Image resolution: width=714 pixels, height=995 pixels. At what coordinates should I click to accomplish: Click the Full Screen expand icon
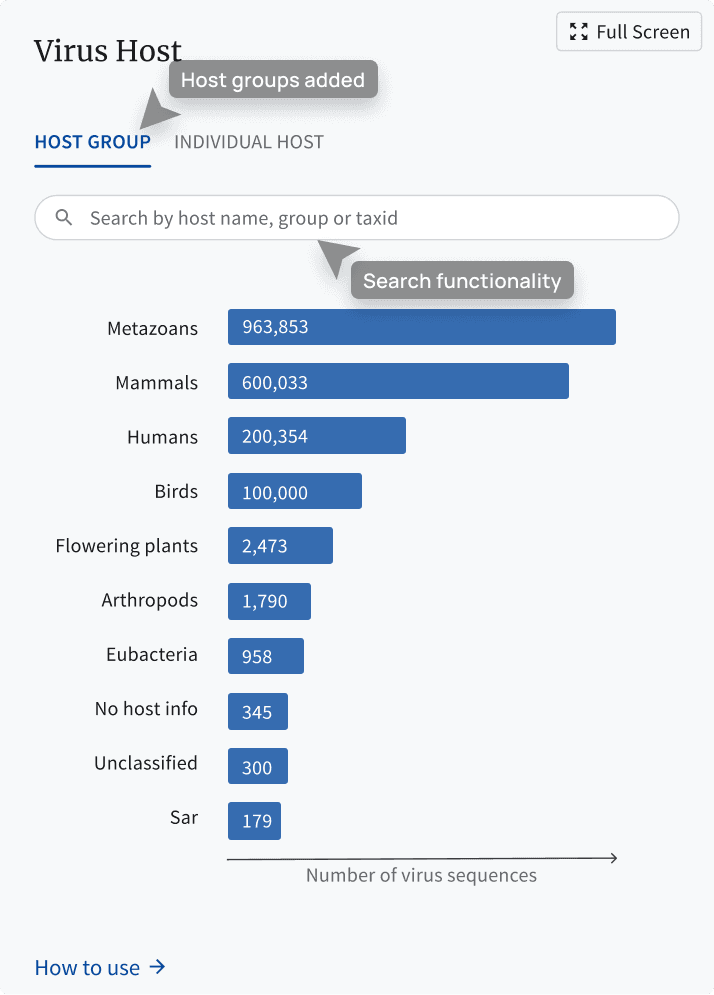[x=578, y=32]
